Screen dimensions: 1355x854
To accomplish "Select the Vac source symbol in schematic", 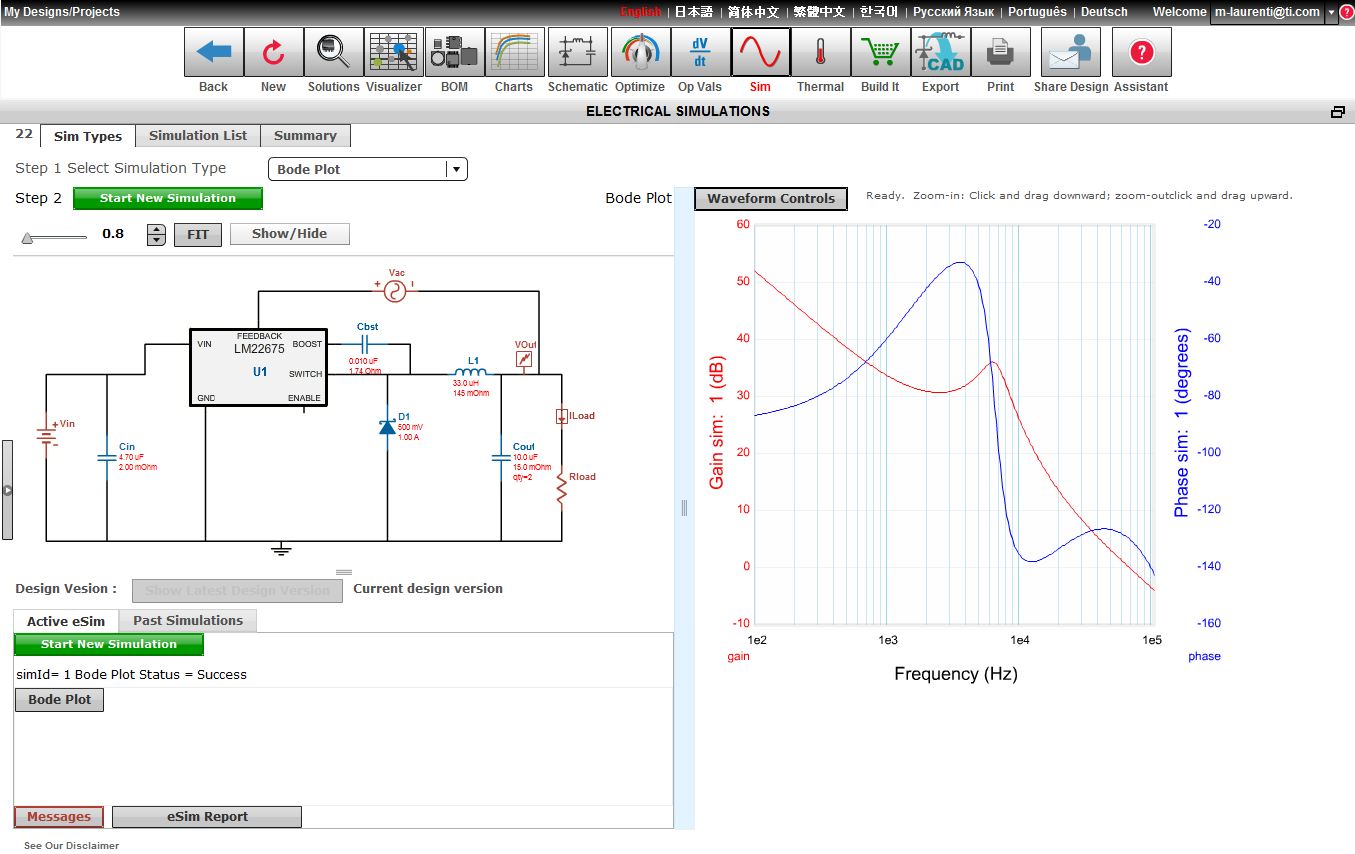I will [x=396, y=290].
